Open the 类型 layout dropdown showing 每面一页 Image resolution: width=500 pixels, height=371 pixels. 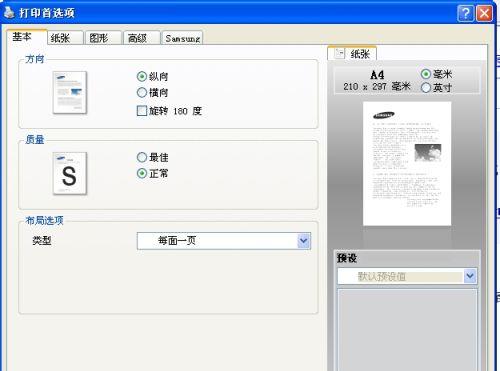tap(224, 241)
